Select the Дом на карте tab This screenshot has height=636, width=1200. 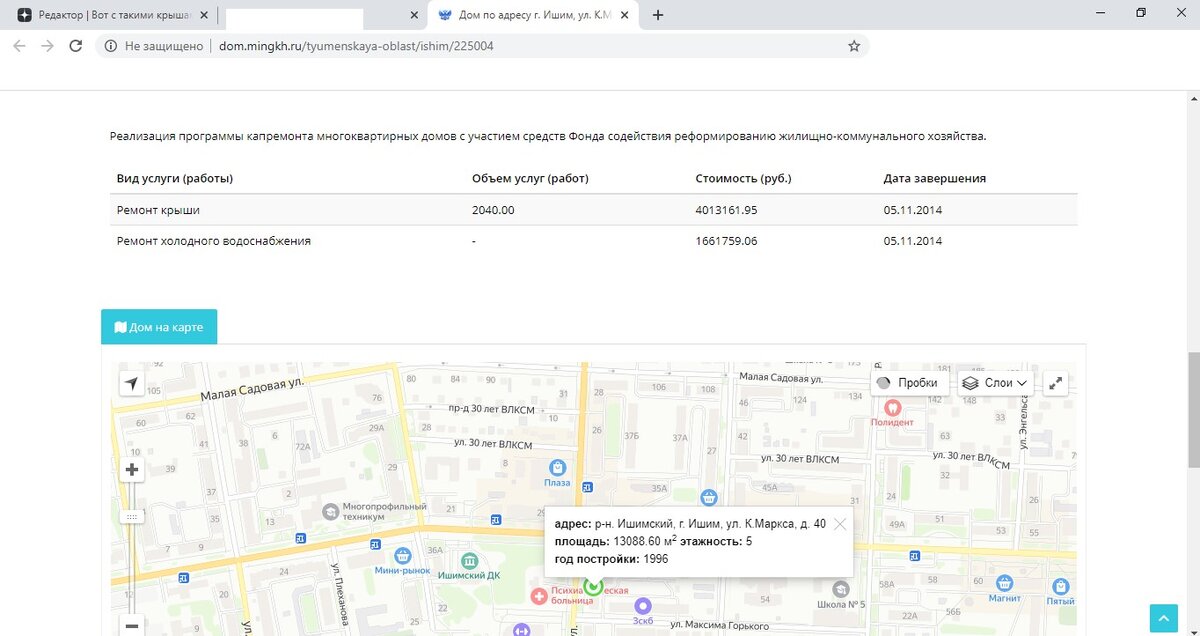coord(158,326)
